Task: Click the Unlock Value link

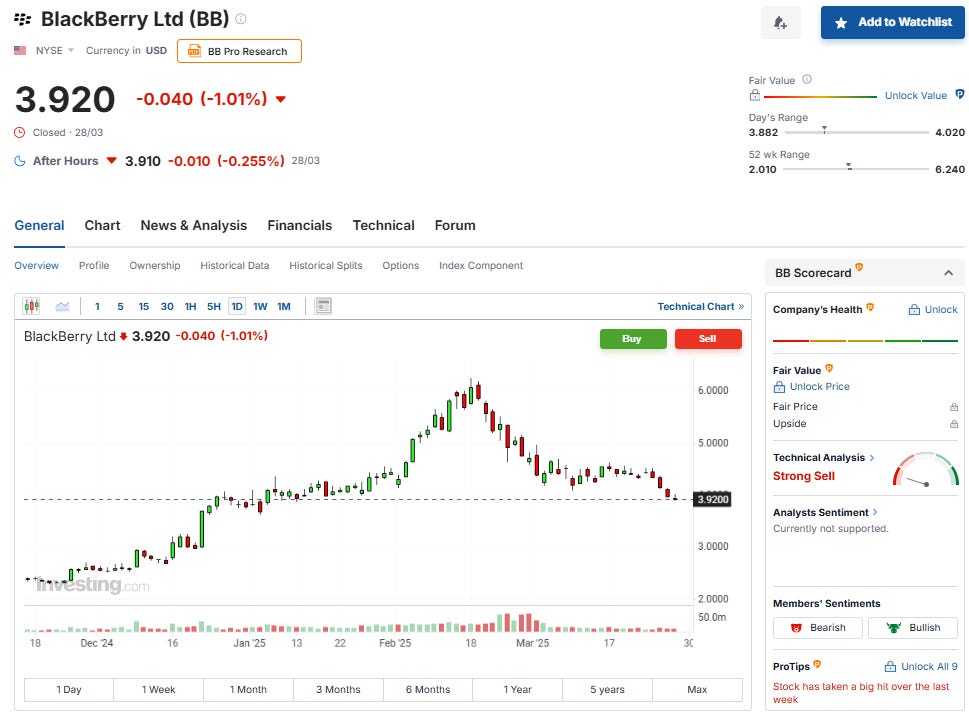Action: (915, 95)
